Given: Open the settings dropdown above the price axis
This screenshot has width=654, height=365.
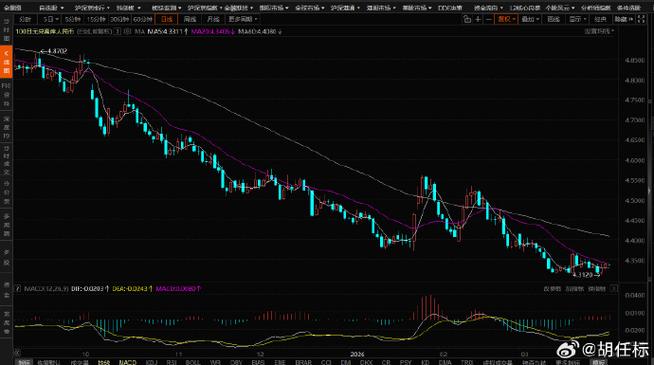Looking at the screenshot, I should [x=599, y=31].
